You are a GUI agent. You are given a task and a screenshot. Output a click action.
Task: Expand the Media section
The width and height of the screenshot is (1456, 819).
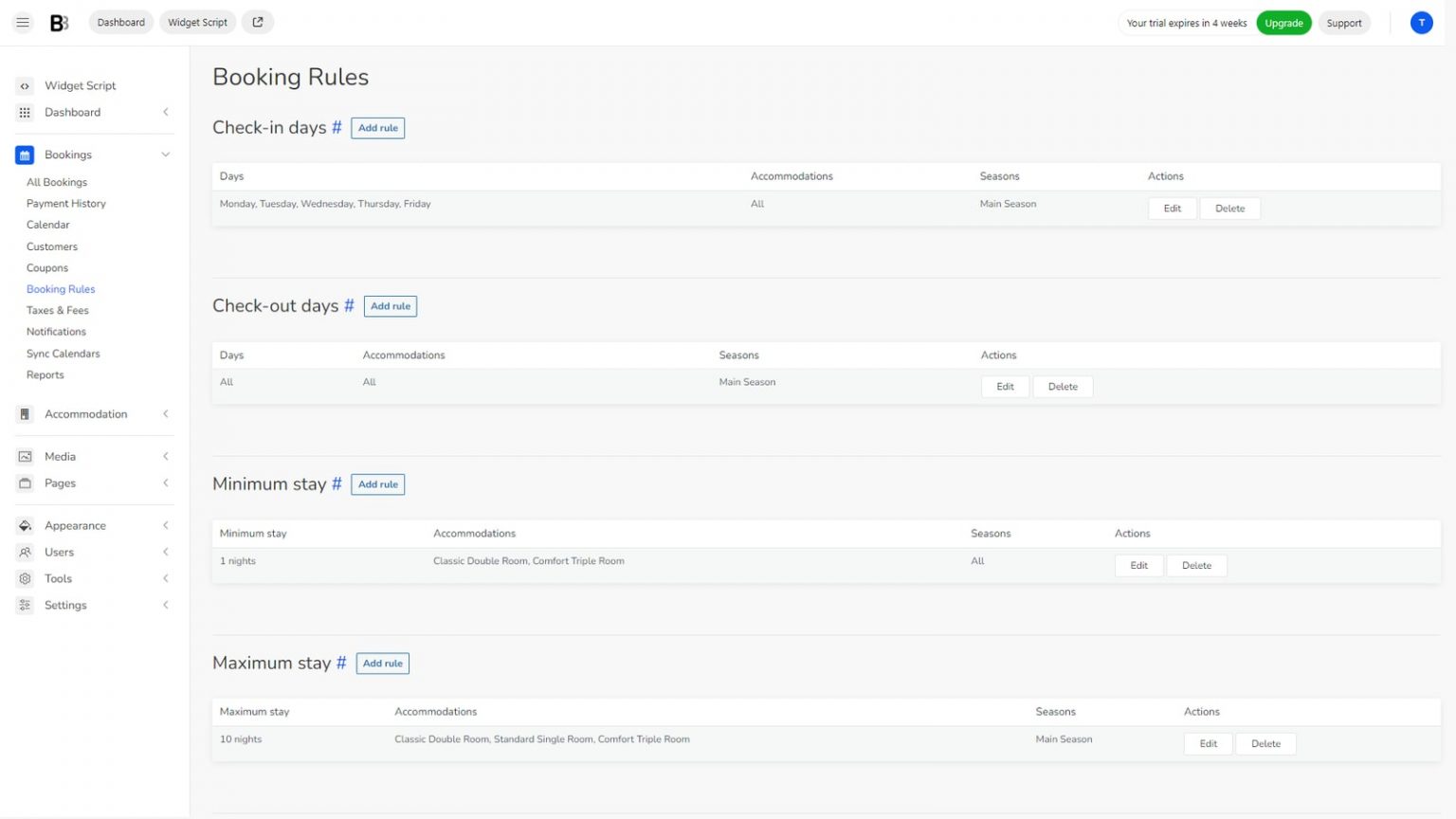[165, 456]
